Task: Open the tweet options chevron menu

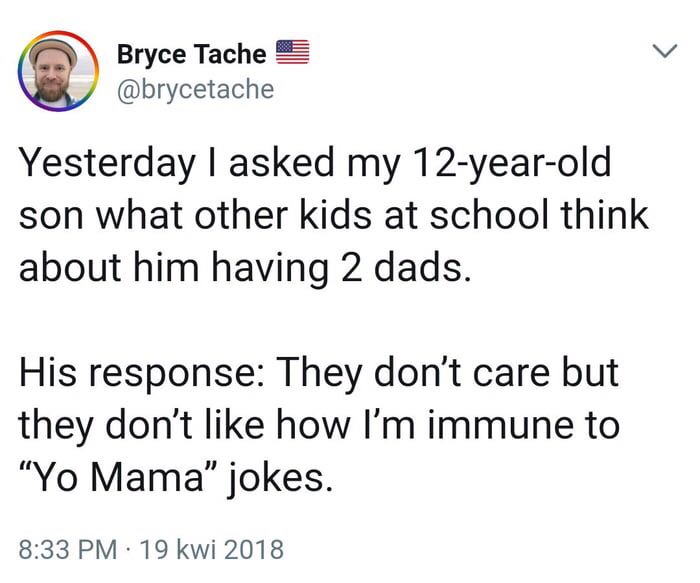Action: (x=665, y=50)
